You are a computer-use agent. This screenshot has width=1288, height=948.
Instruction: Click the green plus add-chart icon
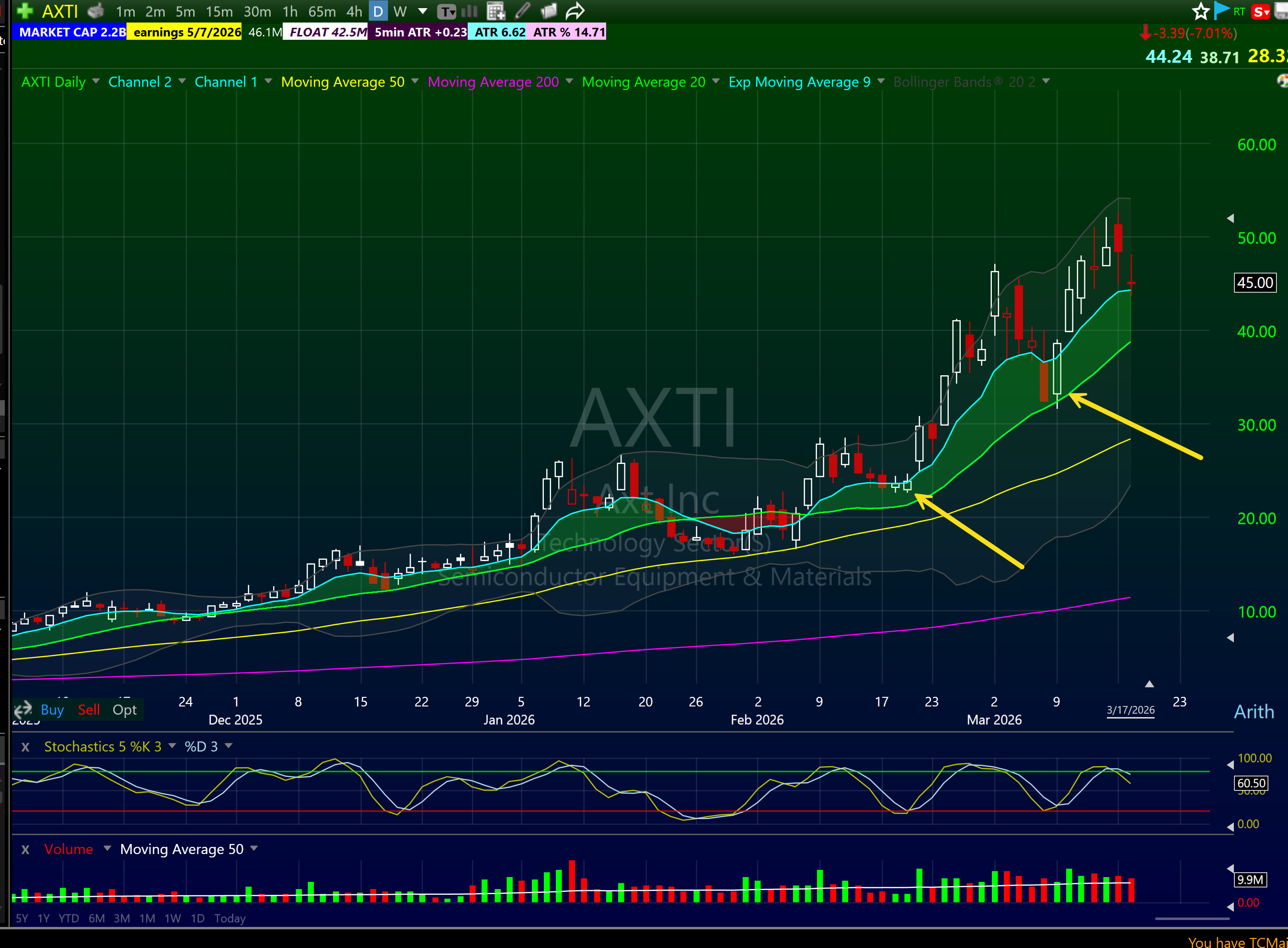[24, 11]
